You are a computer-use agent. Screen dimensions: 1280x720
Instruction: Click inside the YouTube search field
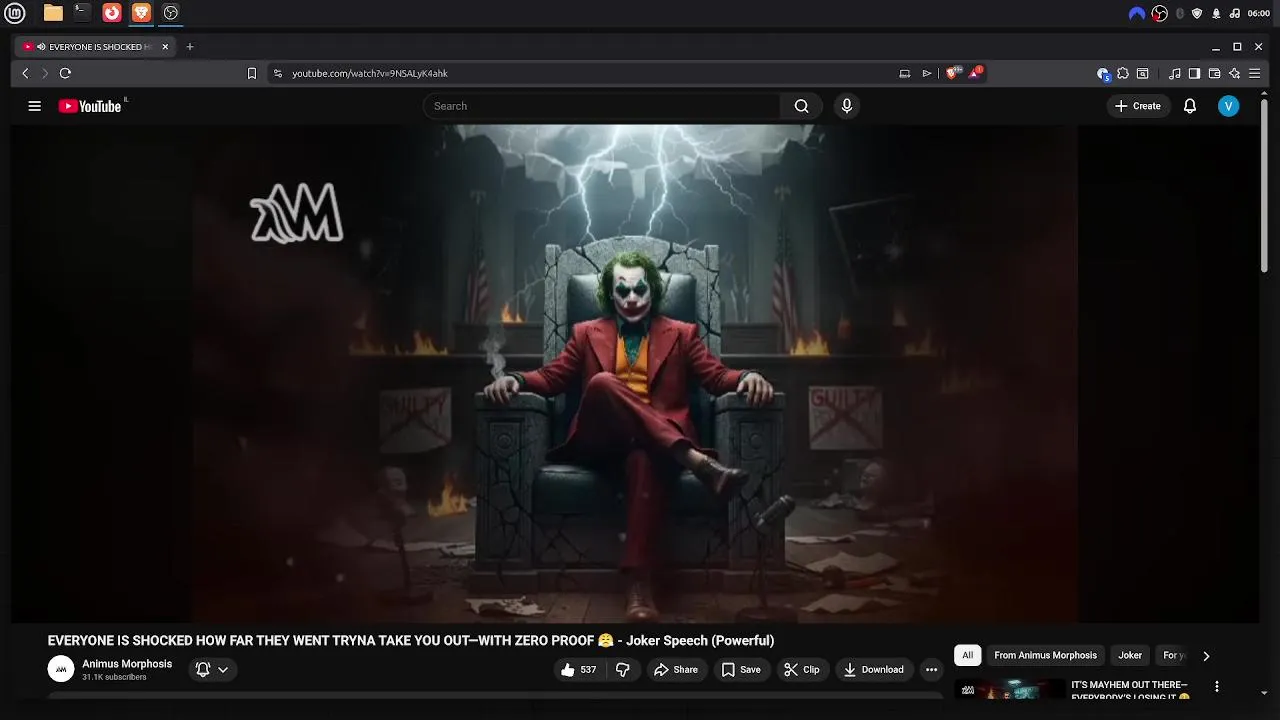tap(602, 106)
